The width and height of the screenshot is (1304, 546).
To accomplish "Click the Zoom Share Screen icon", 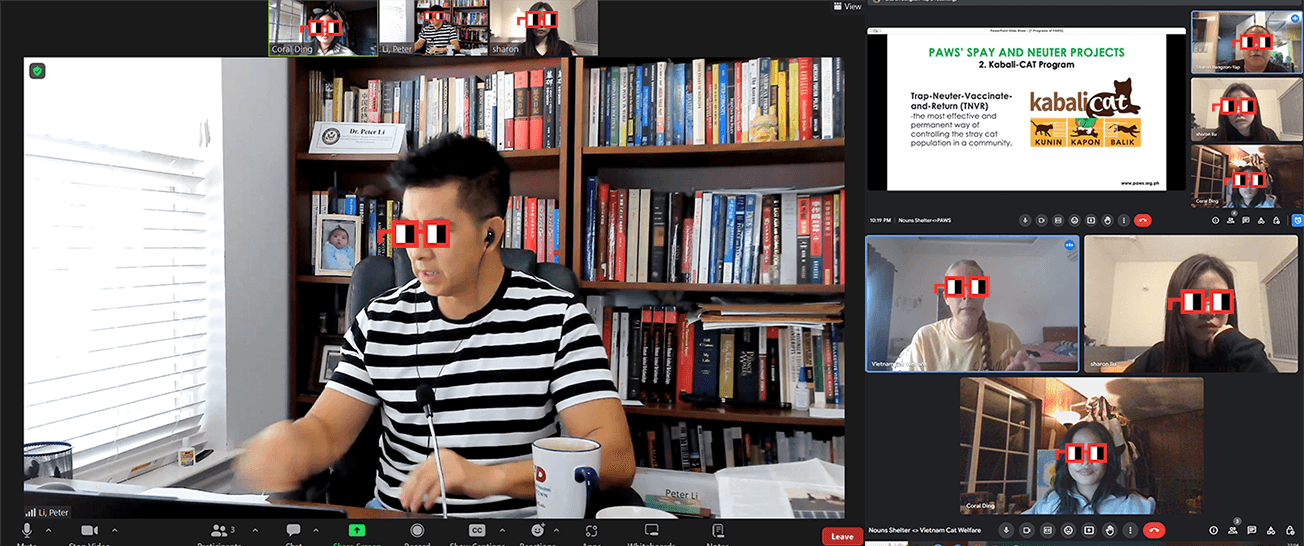I will tap(357, 530).
